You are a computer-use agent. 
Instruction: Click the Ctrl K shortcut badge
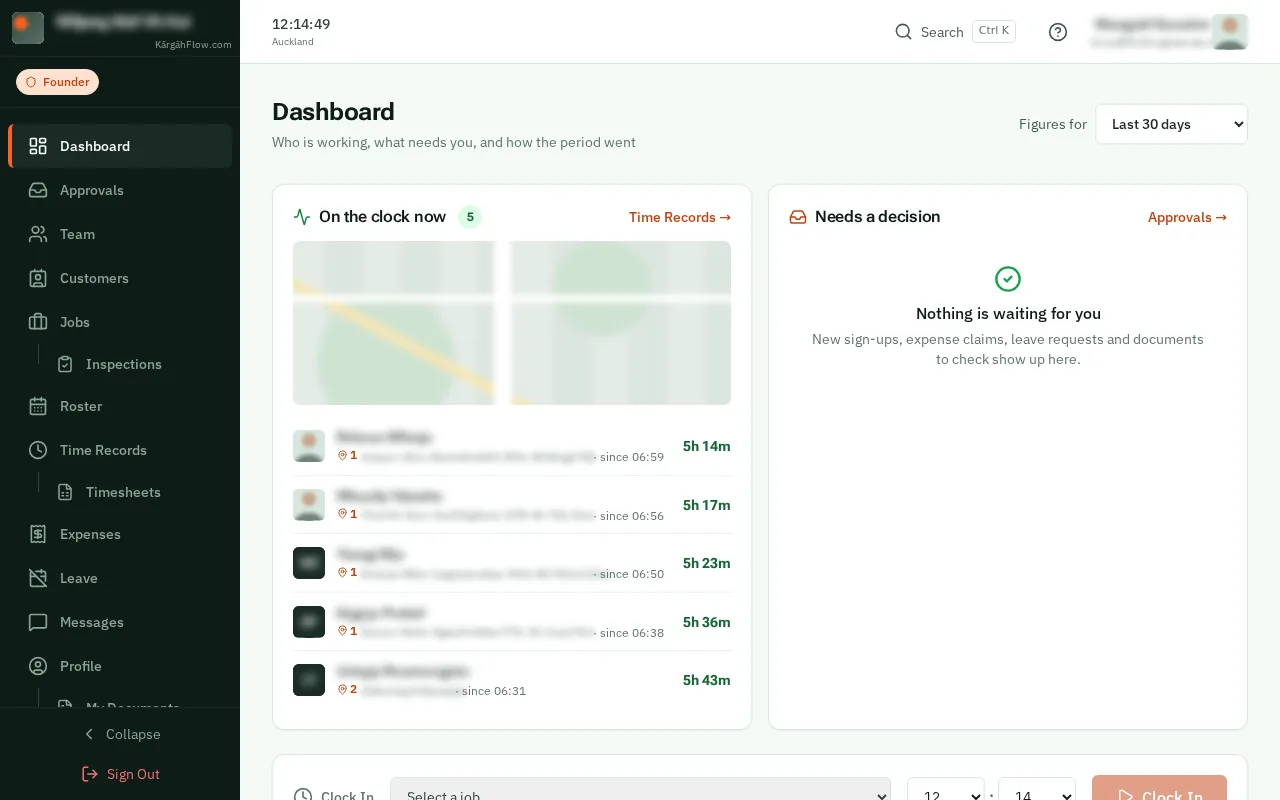(x=994, y=31)
